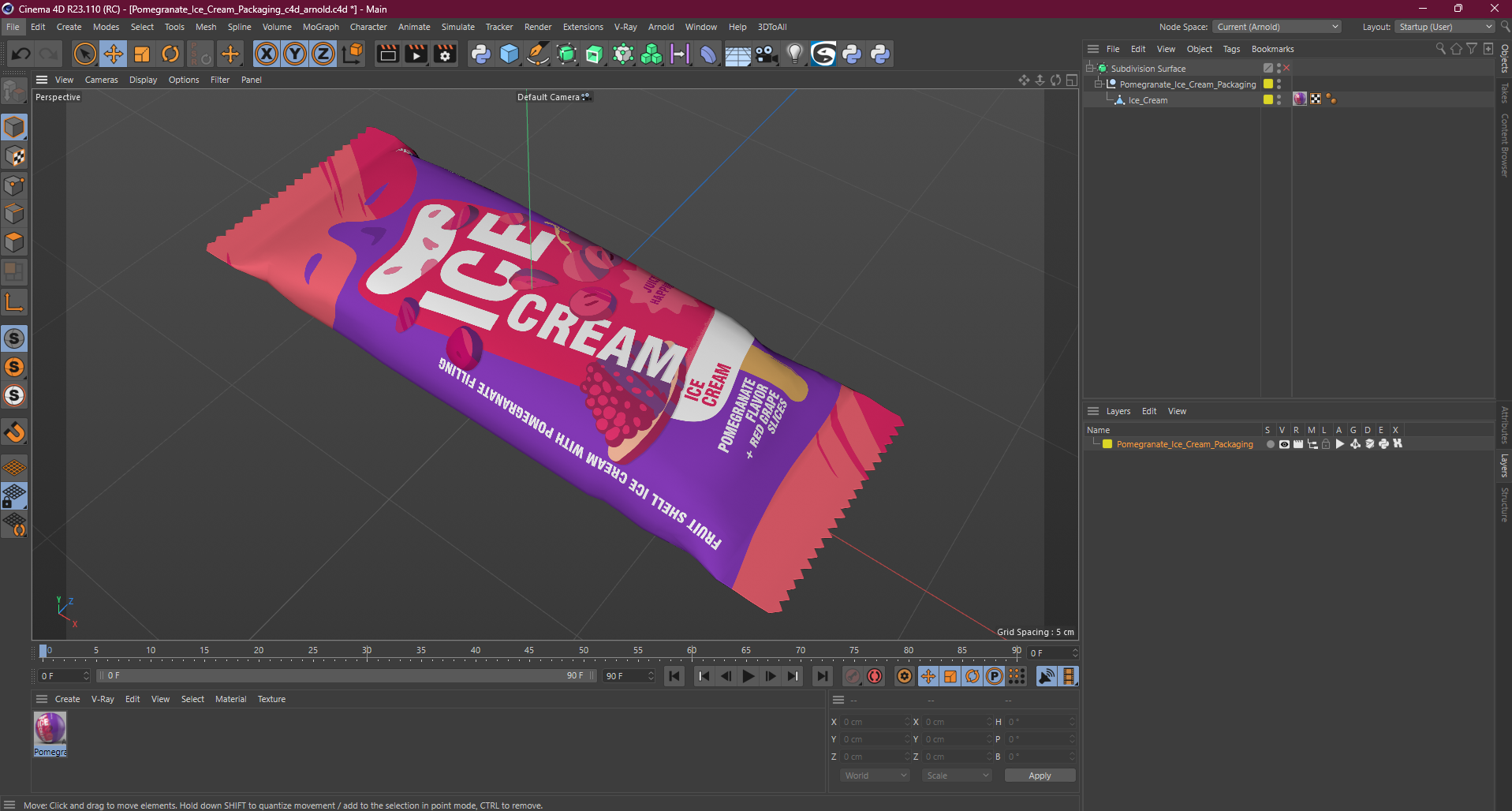
Task: Open the MoGraph menu
Action: (x=321, y=27)
